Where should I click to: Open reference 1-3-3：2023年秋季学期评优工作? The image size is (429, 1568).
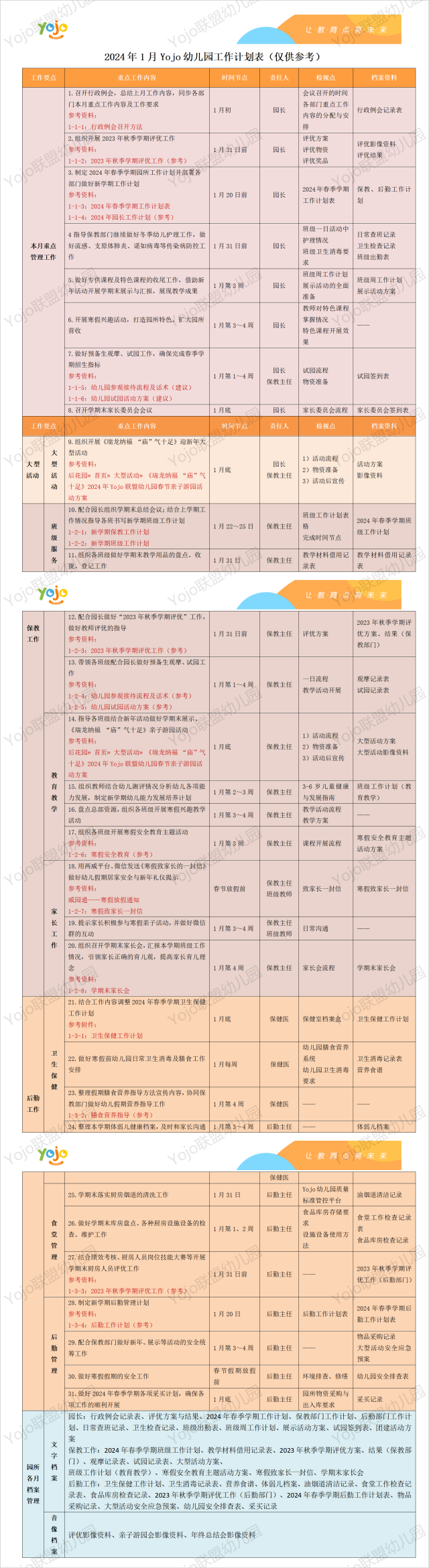tap(127, 1291)
